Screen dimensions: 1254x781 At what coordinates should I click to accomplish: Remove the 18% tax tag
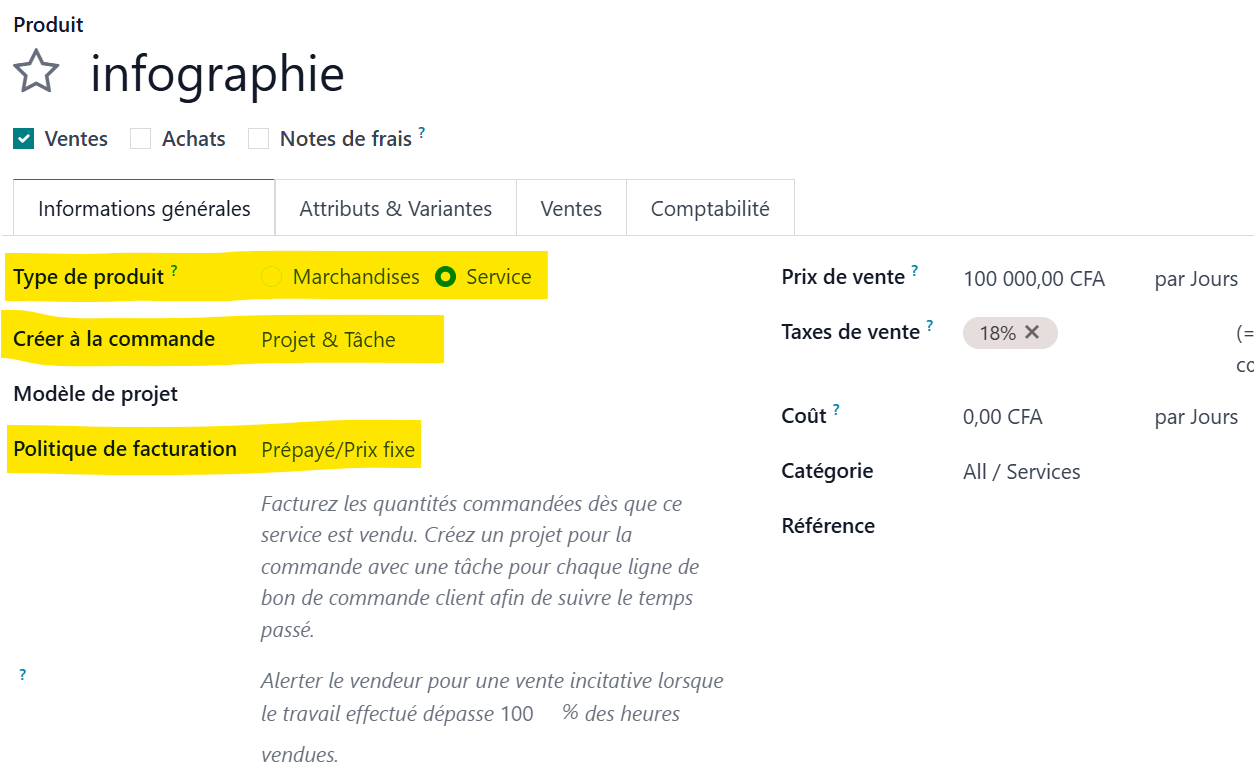[1032, 333]
